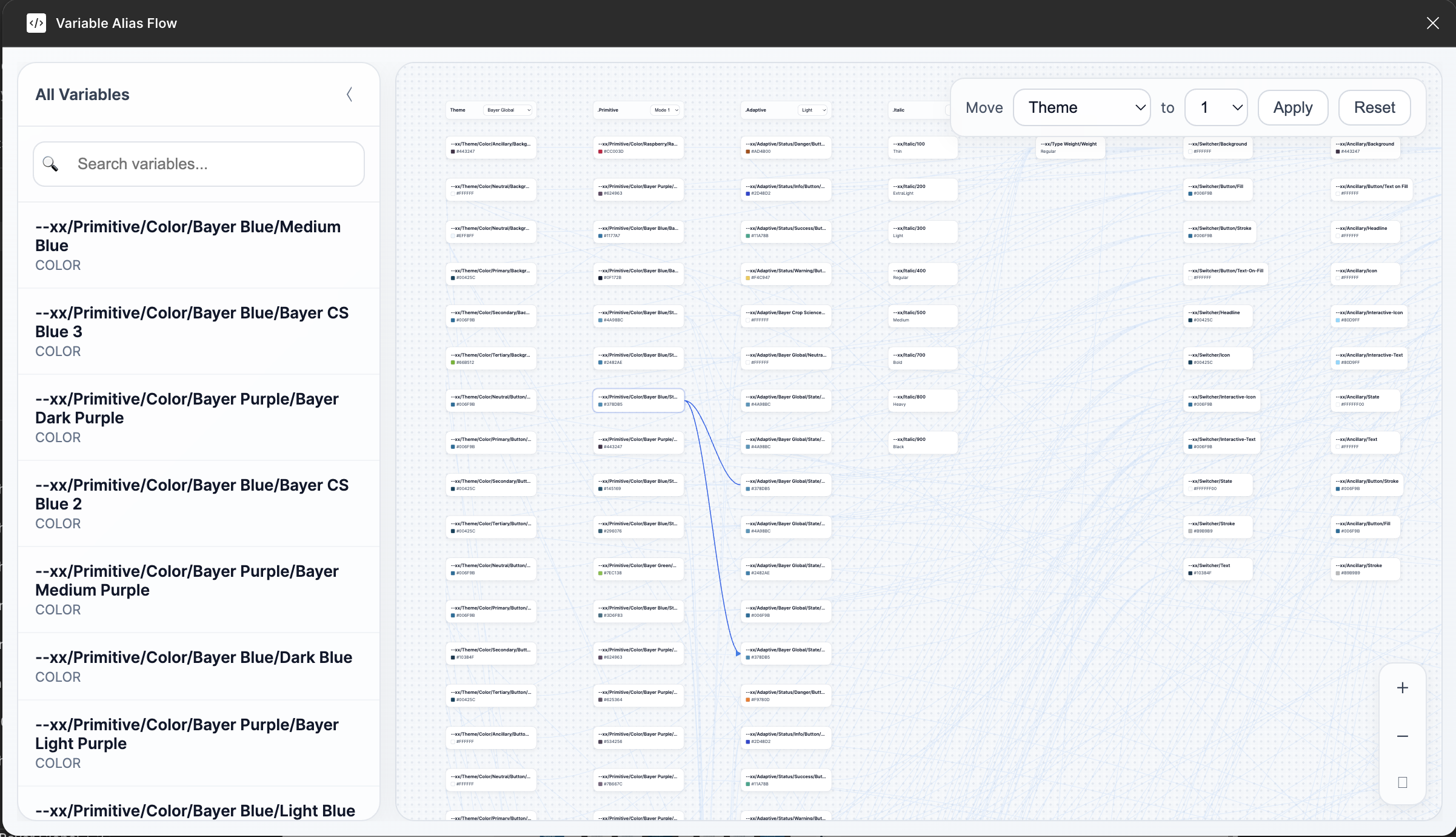Open the position dropdown showing 1
This screenshot has height=837, width=1456.
pos(1216,107)
